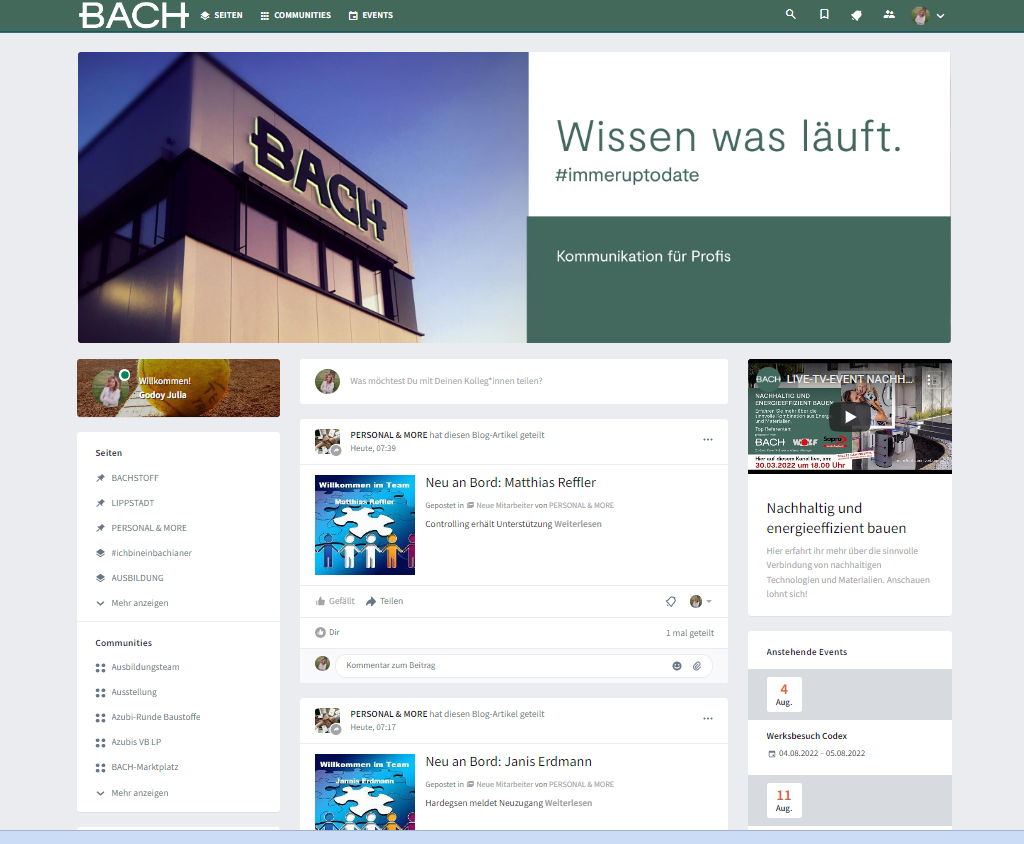Open Werksbesuch Codex event
This screenshot has width=1024, height=844.
[x=807, y=736]
